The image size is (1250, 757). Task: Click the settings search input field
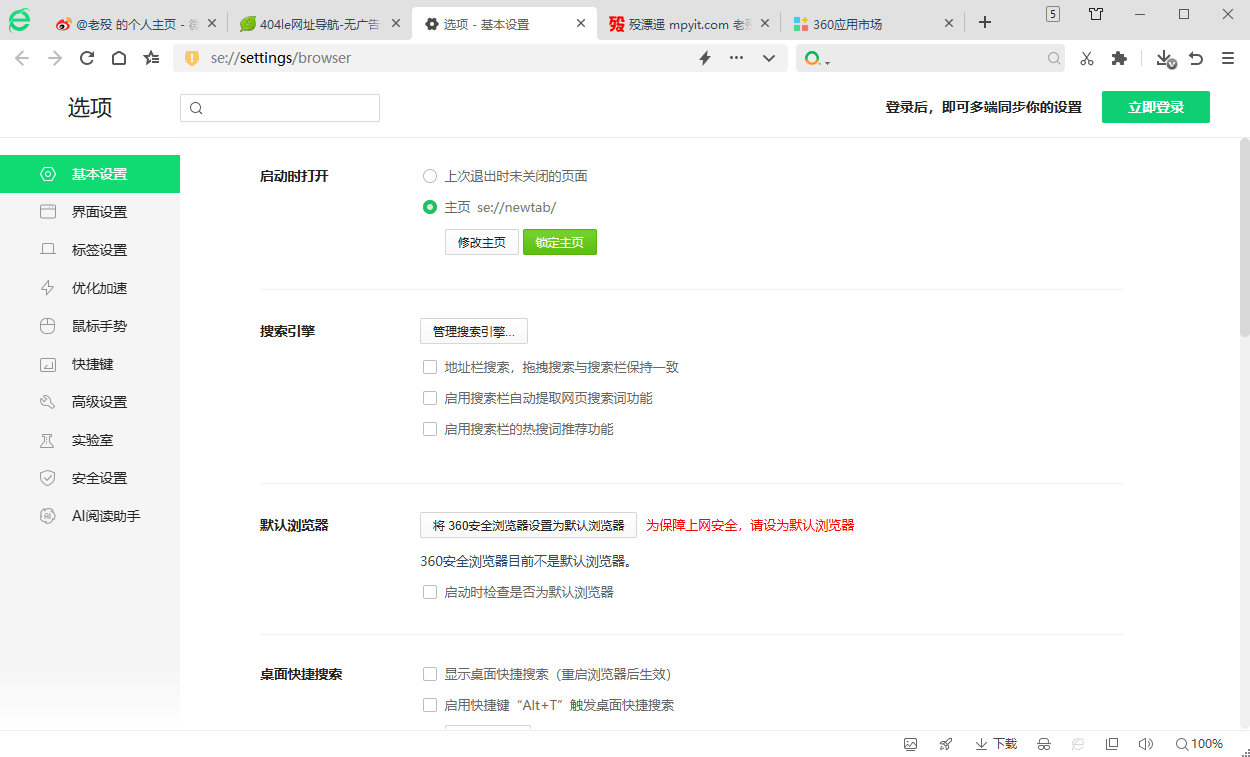(280, 108)
